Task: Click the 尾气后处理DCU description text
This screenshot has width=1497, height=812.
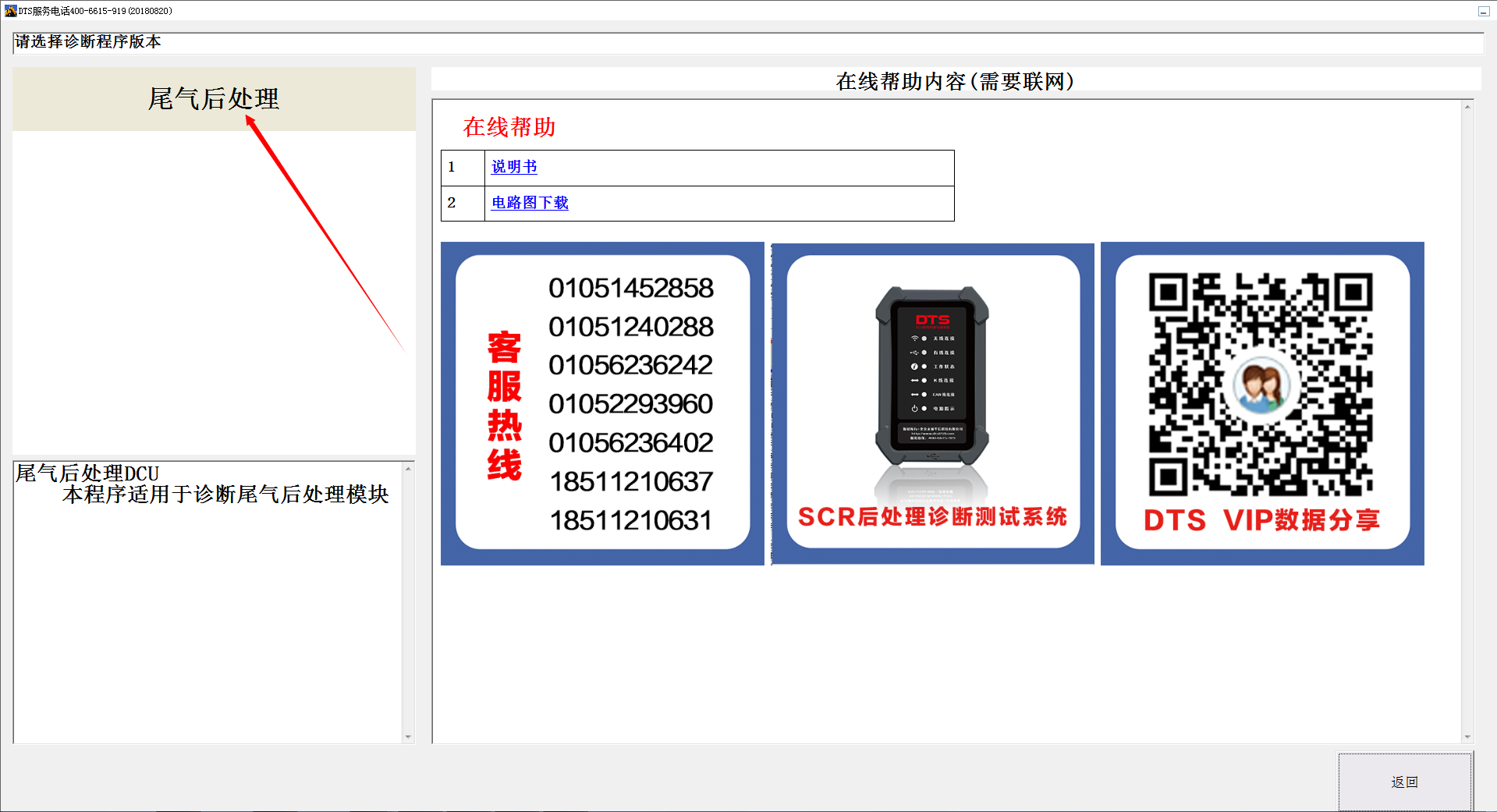Action: pos(87,473)
